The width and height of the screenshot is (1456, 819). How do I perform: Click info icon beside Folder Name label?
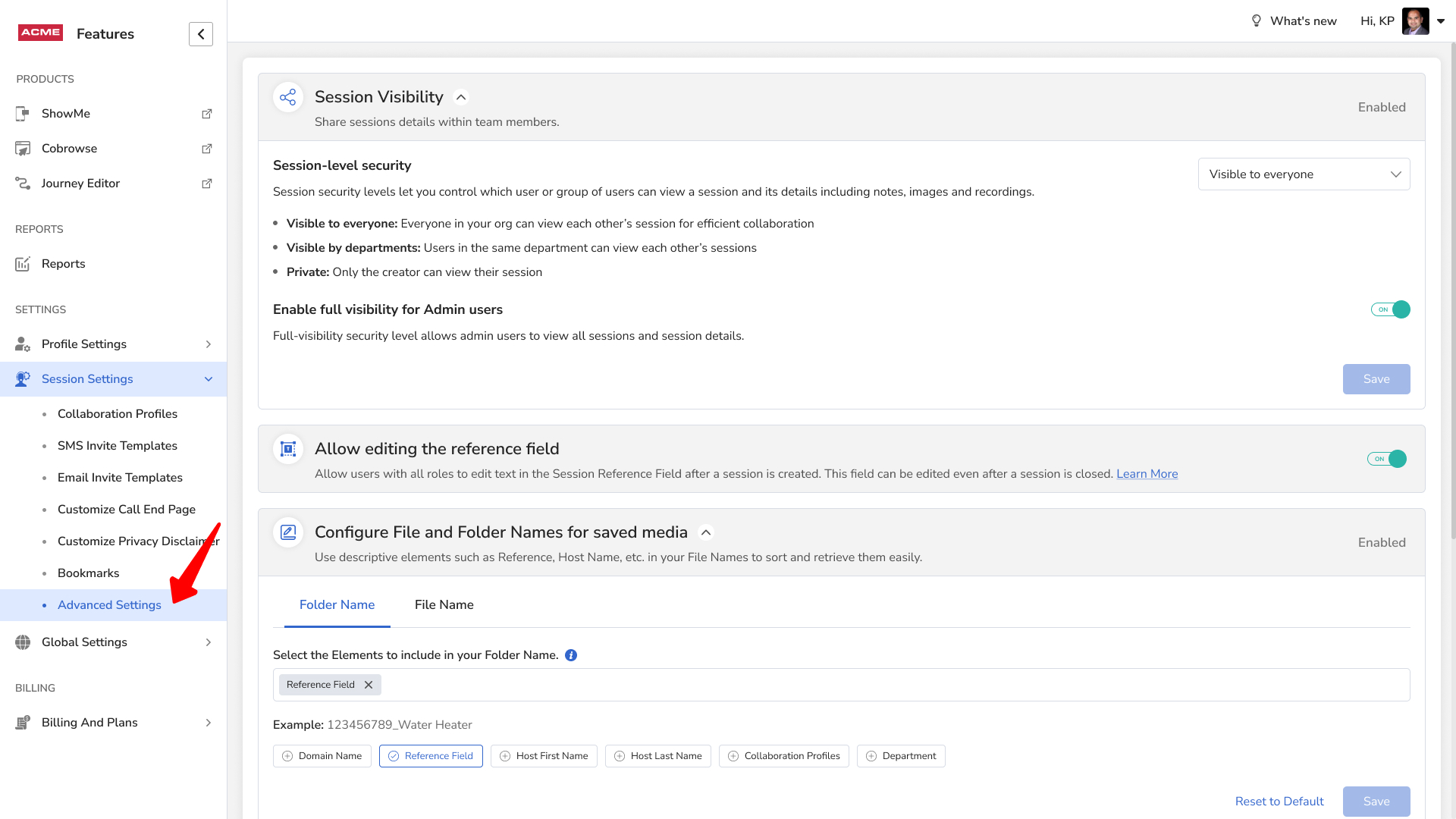pos(571,655)
